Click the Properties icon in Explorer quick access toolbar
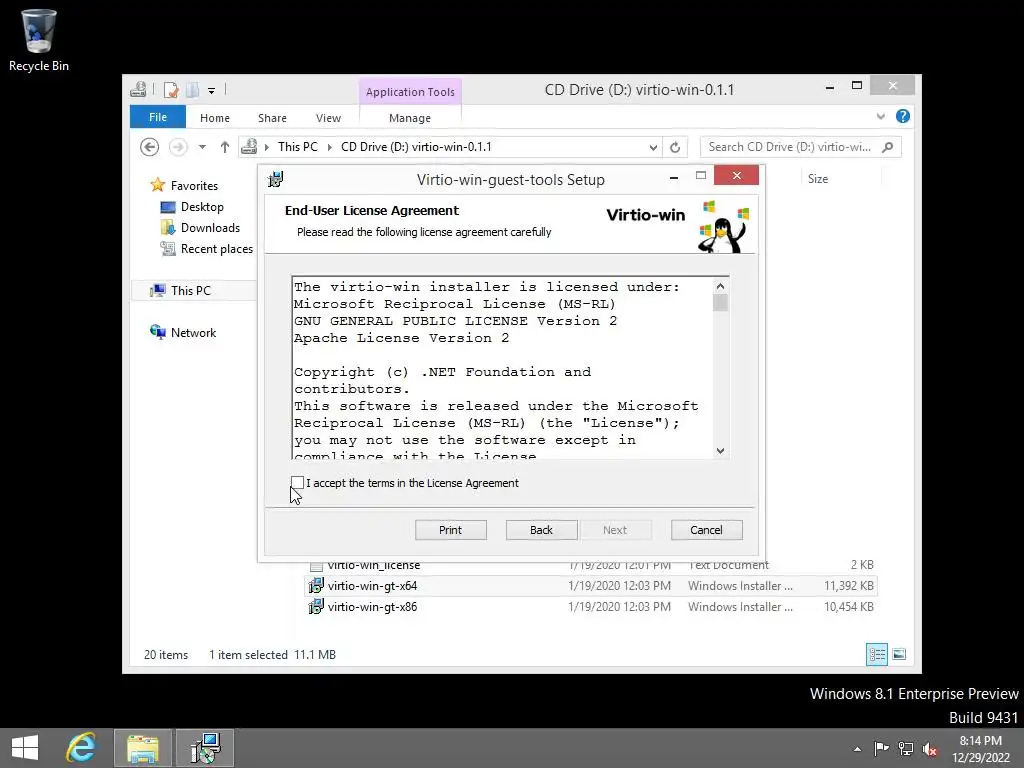Screen dimensions: 1024x768 click(170, 89)
